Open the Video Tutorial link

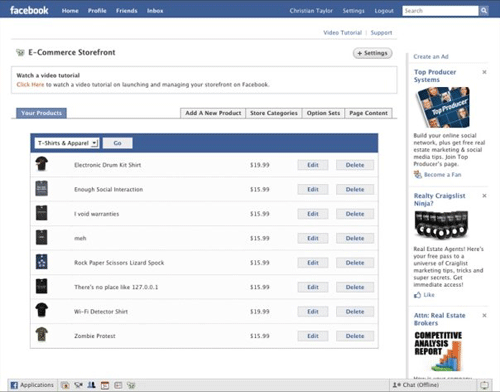(342, 33)
